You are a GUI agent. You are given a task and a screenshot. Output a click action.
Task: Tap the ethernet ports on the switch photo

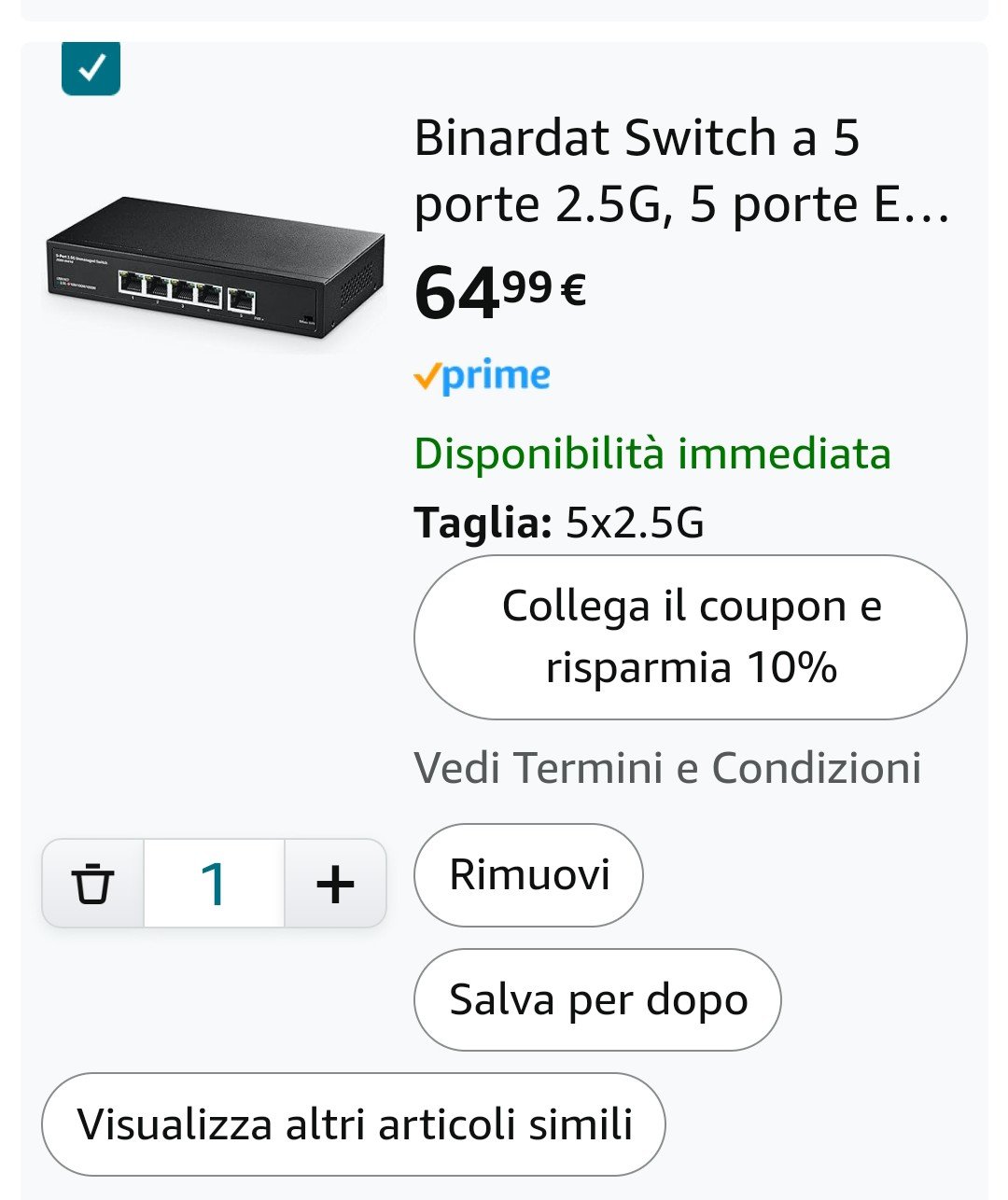point(186,286)
